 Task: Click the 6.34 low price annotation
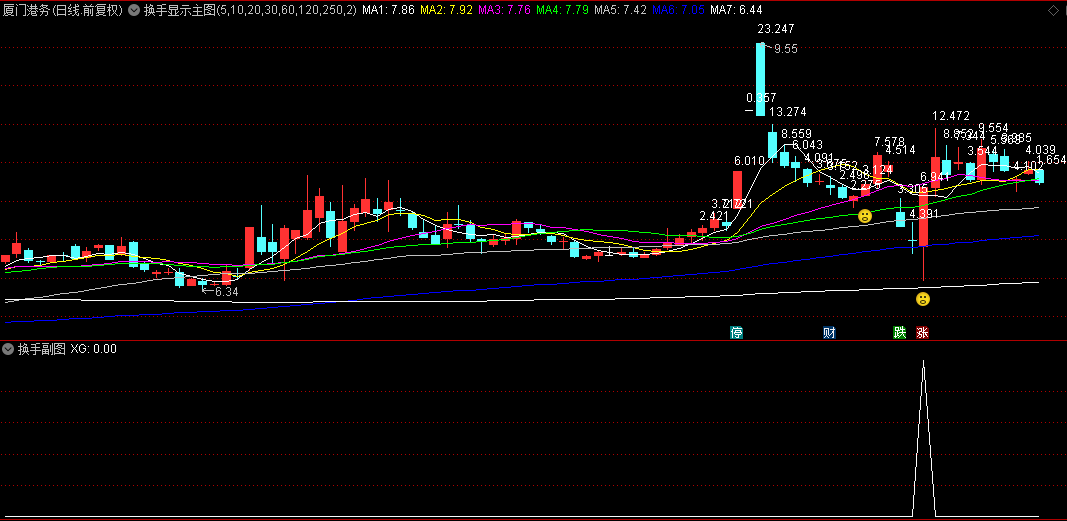[227, 291]
